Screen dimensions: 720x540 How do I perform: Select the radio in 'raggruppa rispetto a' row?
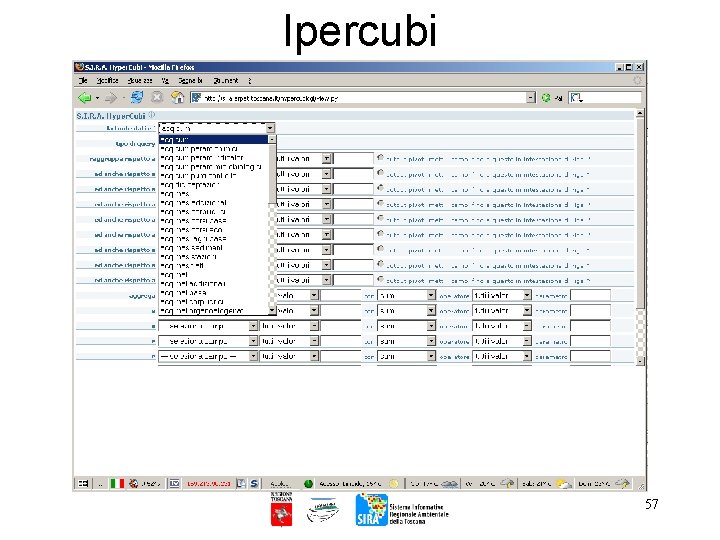pyautogui.click(x=380, y=158)
